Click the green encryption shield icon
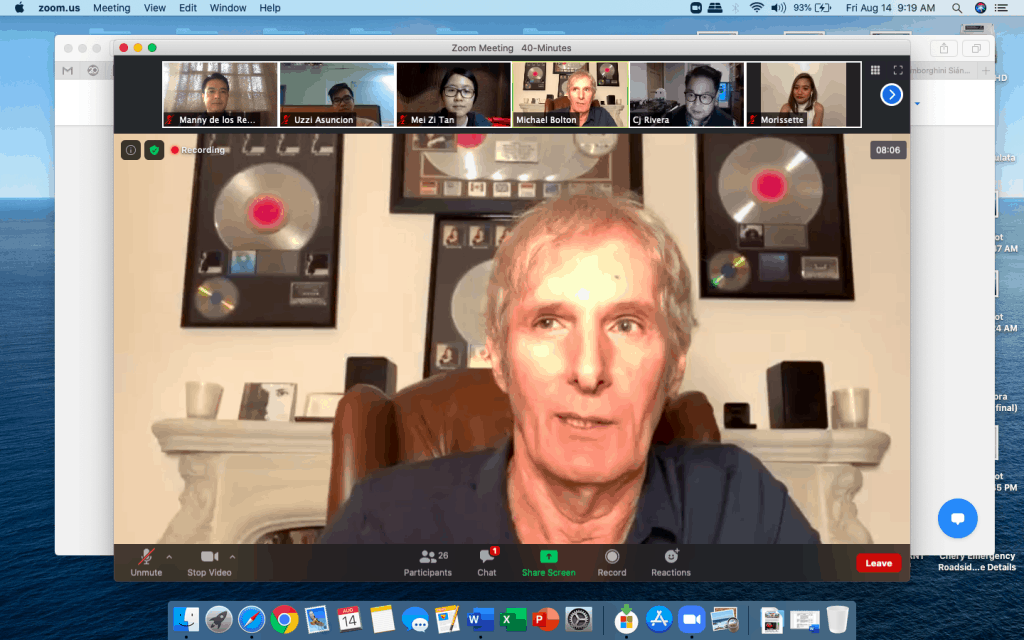Viewport: 1024px width, 640px height. click(x=154, y=150)
